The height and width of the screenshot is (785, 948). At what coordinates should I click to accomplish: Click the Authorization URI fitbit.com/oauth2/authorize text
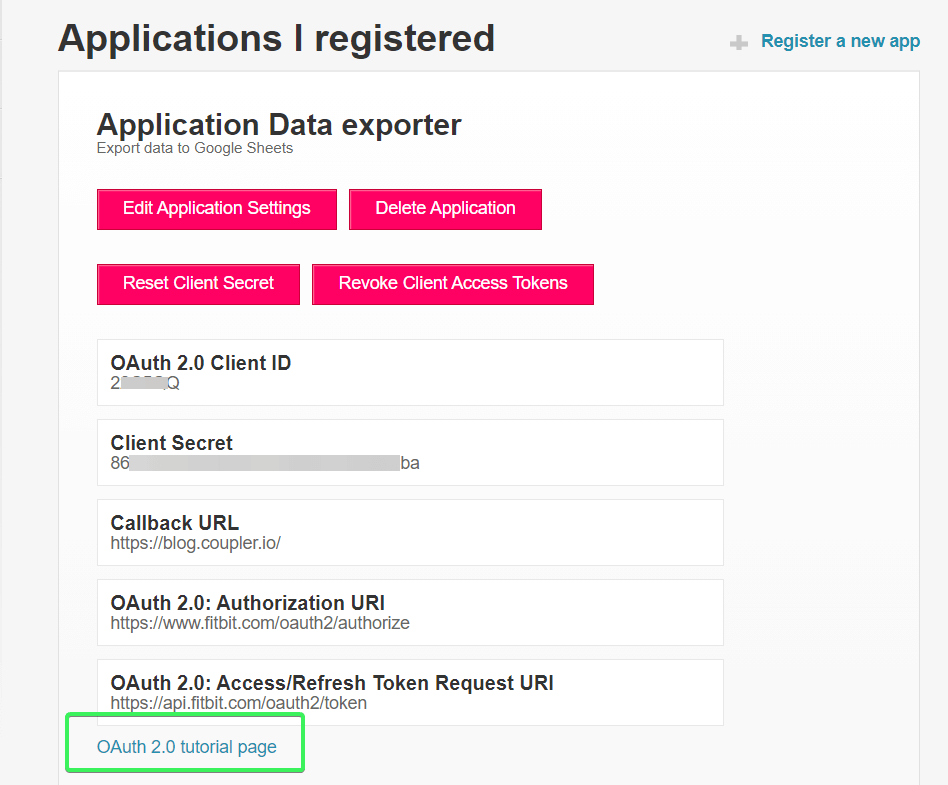pos(260,623)
